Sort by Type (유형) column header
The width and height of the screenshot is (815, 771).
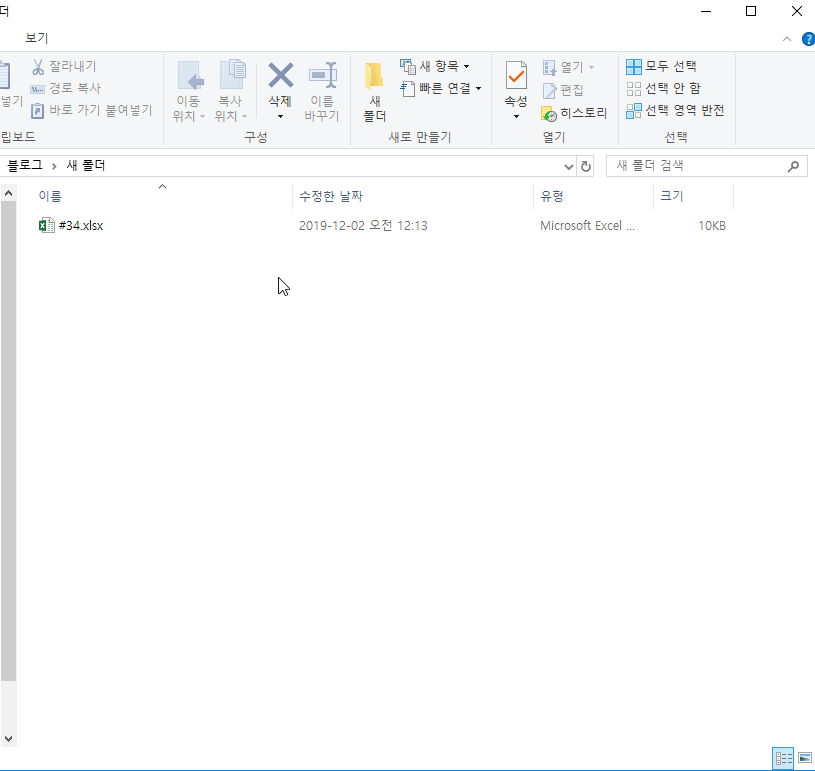(x=551, y=196)
